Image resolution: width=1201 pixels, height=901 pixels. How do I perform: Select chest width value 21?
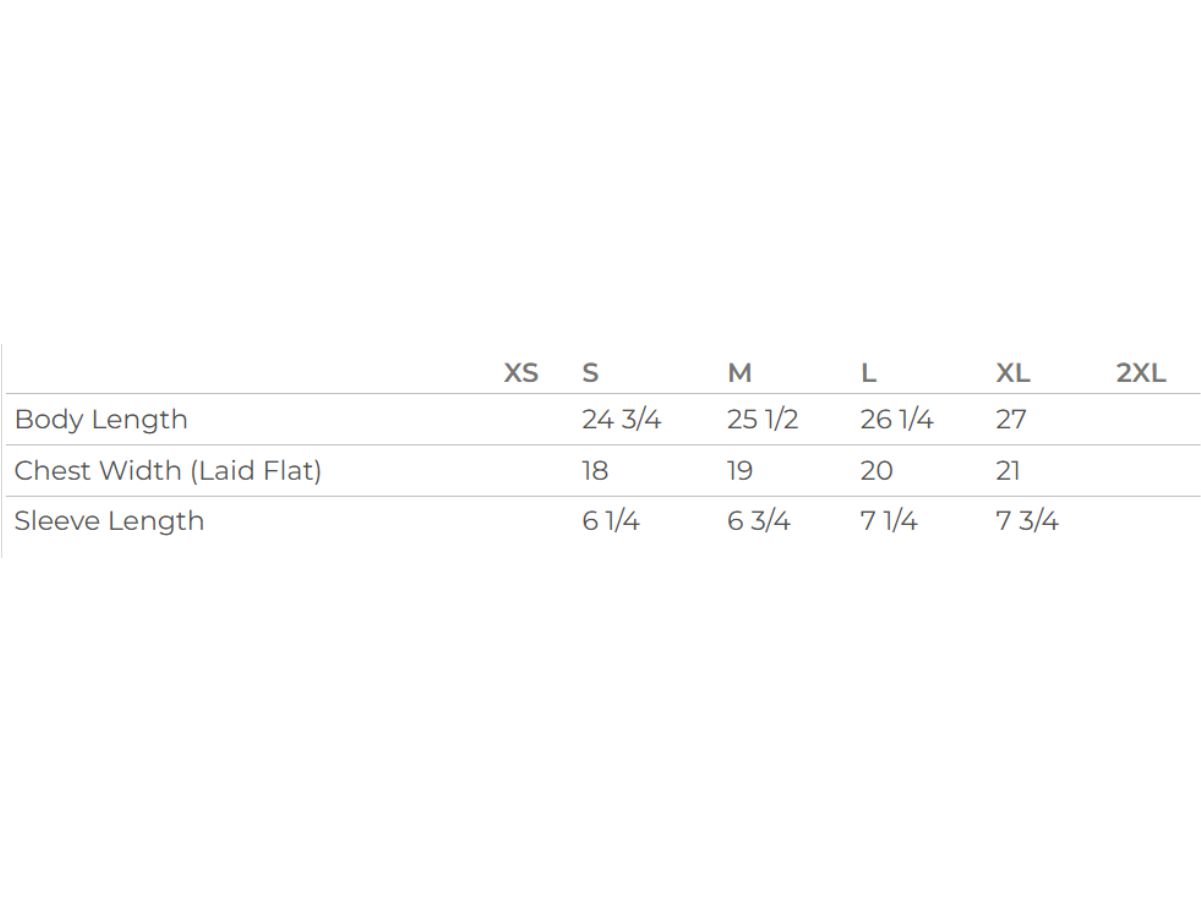tap(1008, 470)
